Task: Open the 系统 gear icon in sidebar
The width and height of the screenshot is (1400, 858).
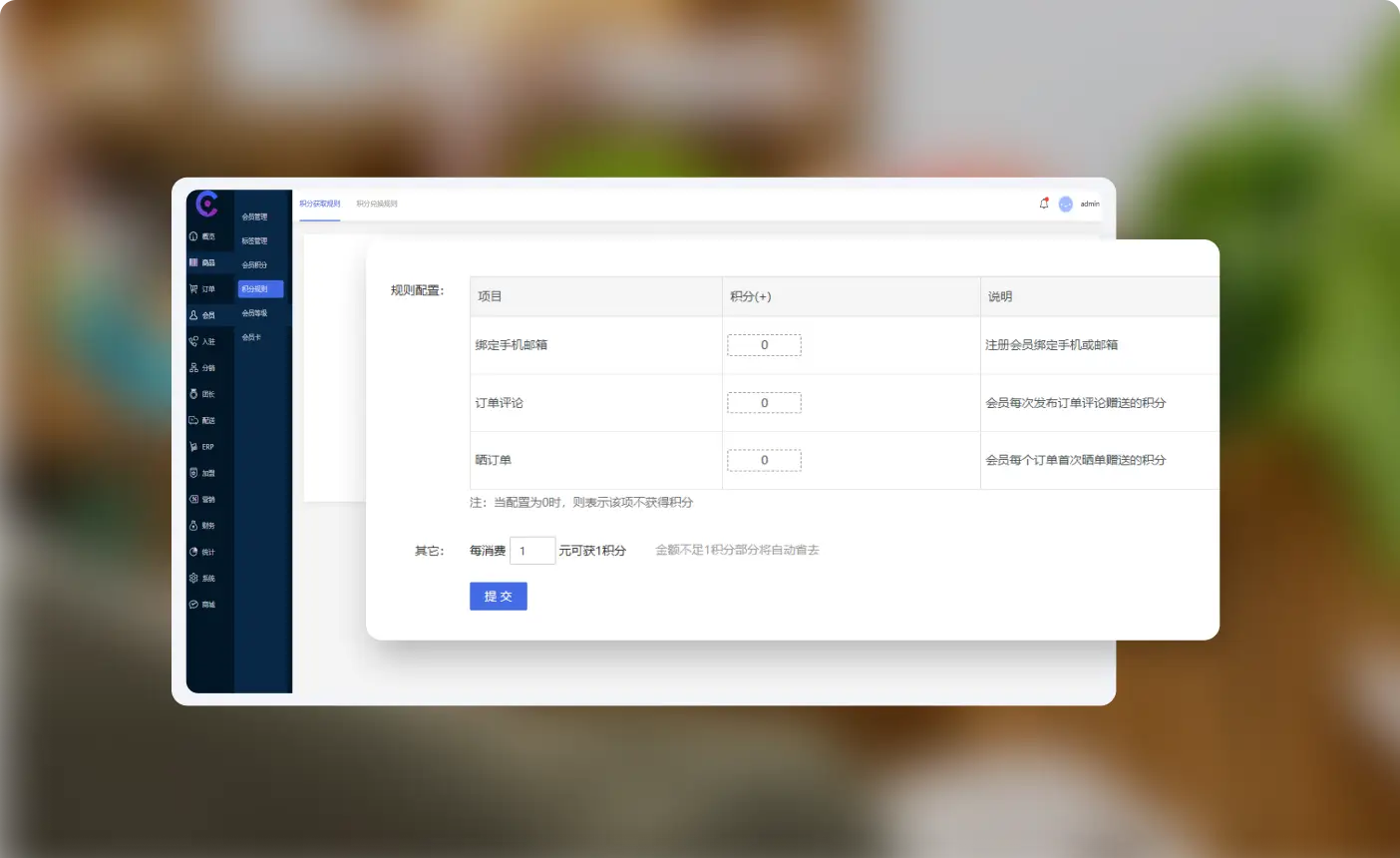Action: coord(193,578)
